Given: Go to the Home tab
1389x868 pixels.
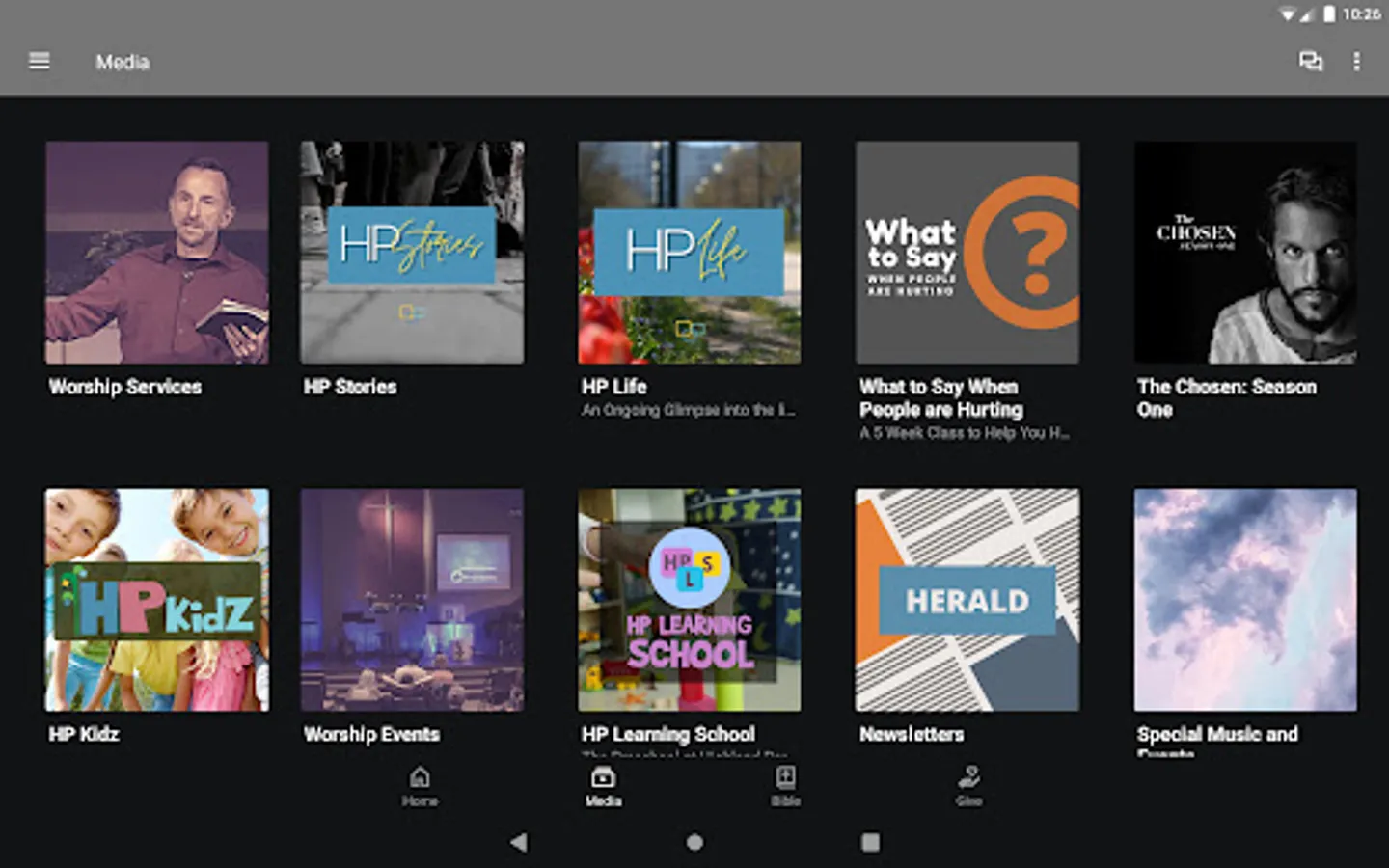Looking at the screenshot, I should (x=420, y=786).
